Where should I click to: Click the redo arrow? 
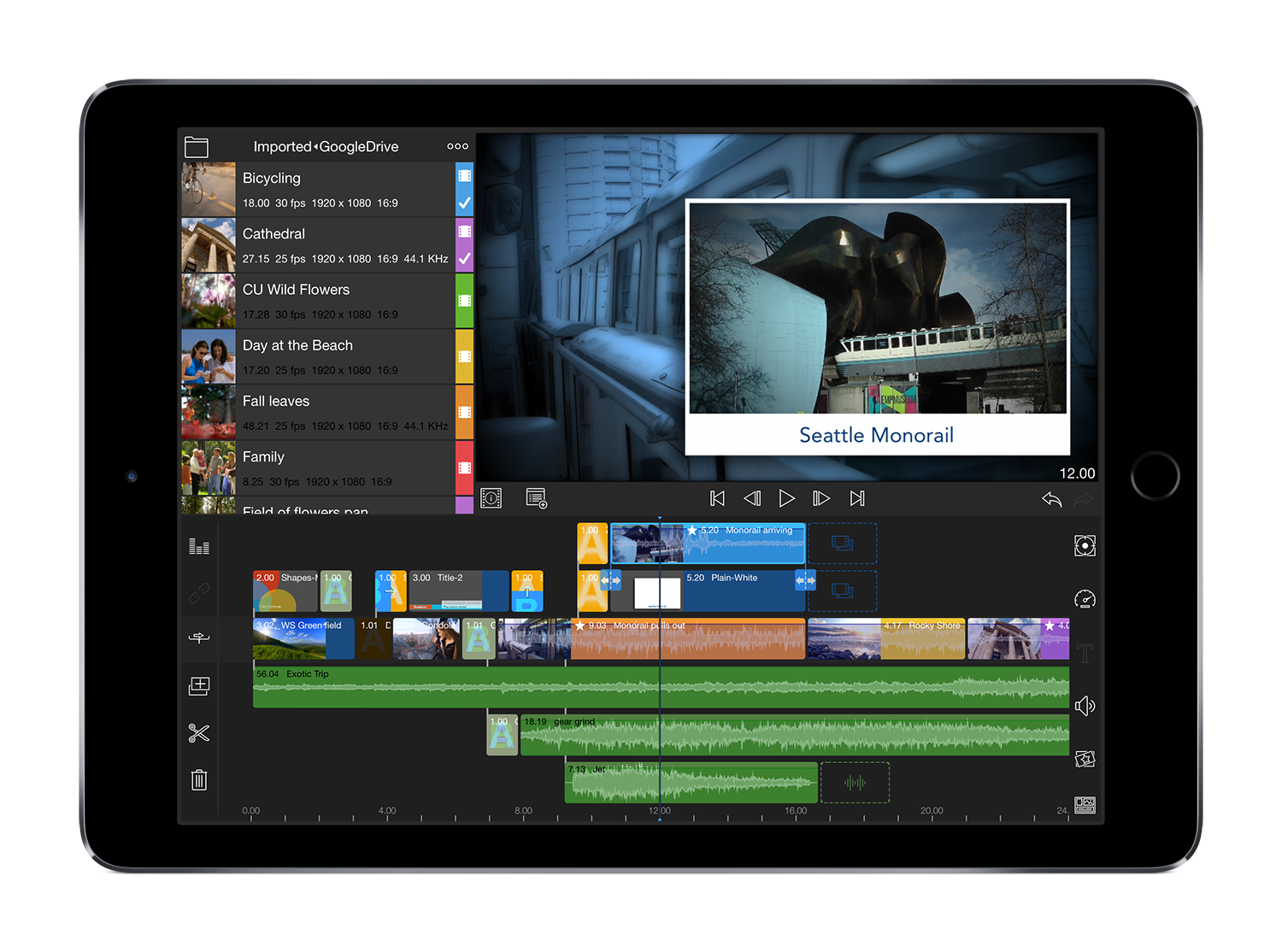(x=1083, y=499)
